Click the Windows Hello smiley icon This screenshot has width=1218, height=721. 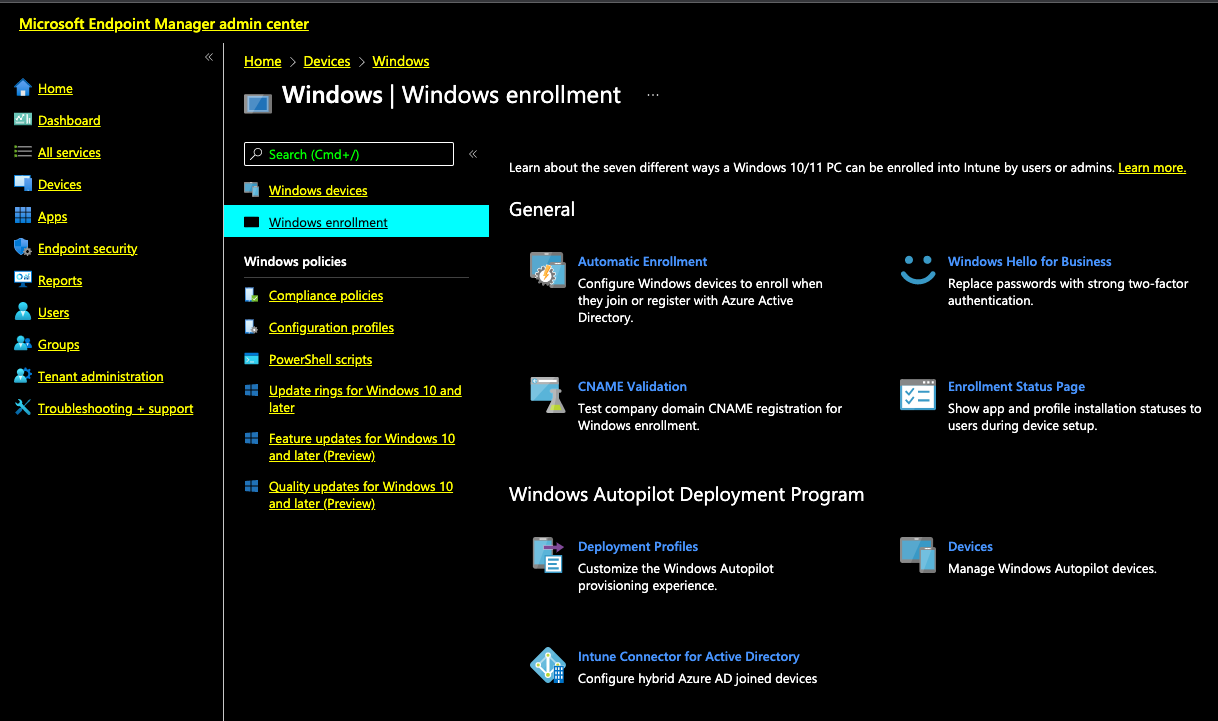918,270
